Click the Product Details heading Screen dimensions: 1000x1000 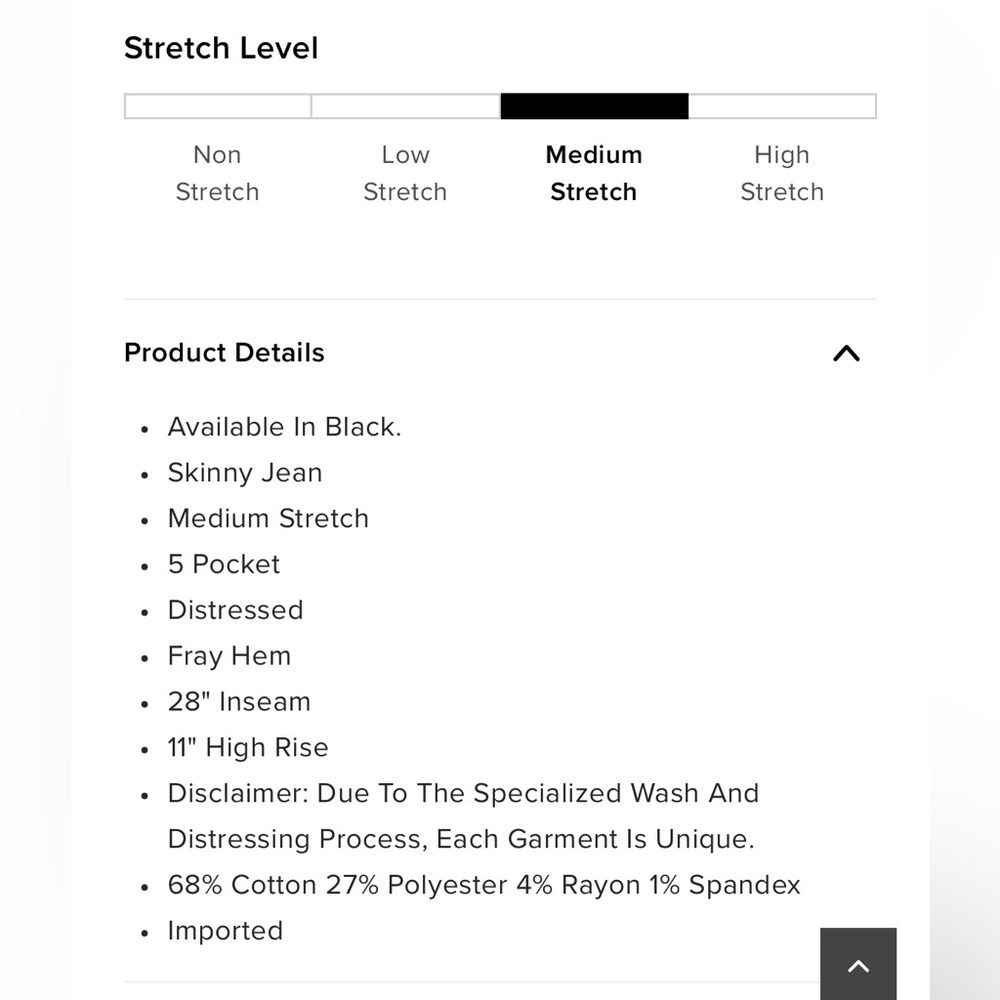[224, 353]
